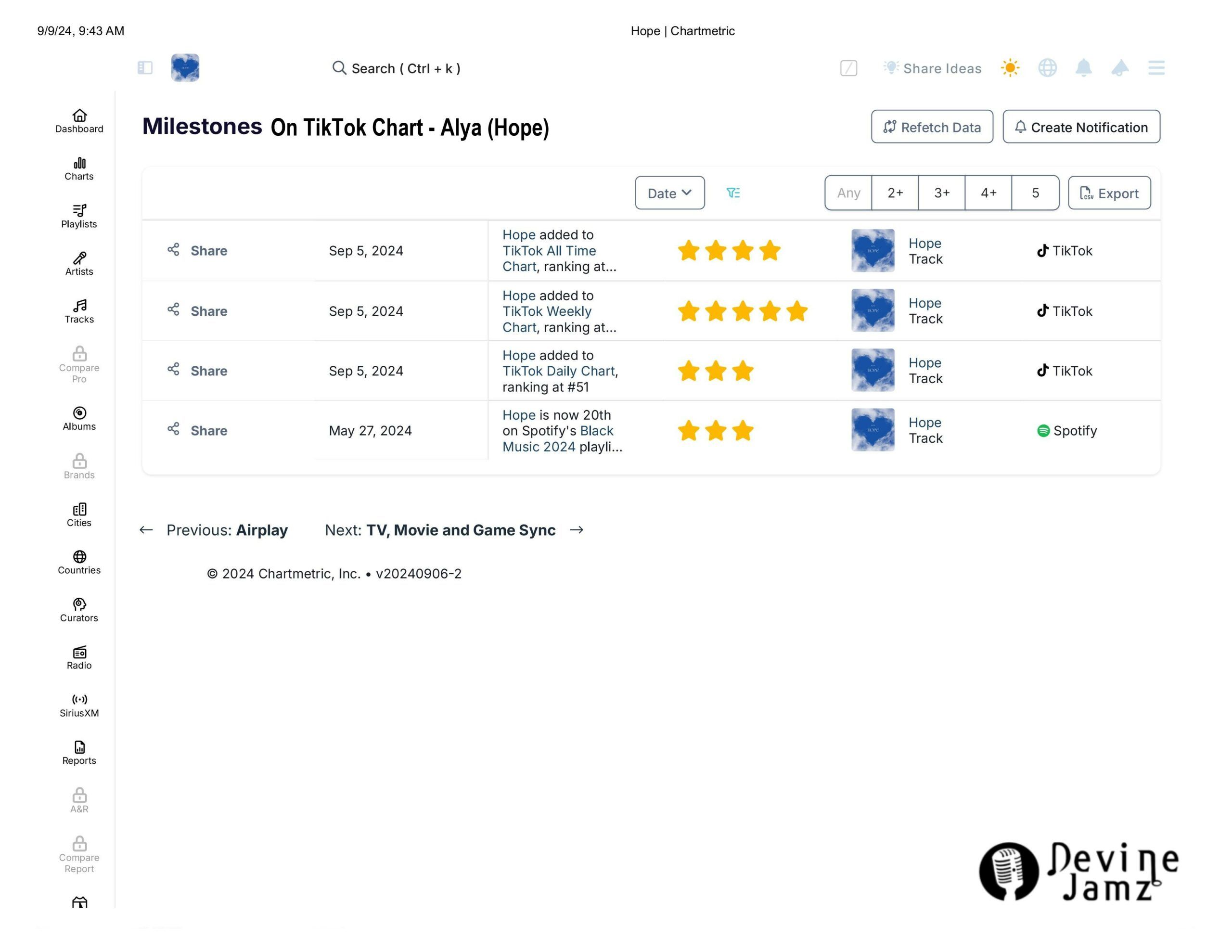Open Charts in the sidebar
Viewport: 1232px width, 952px height.
point(79,169)
